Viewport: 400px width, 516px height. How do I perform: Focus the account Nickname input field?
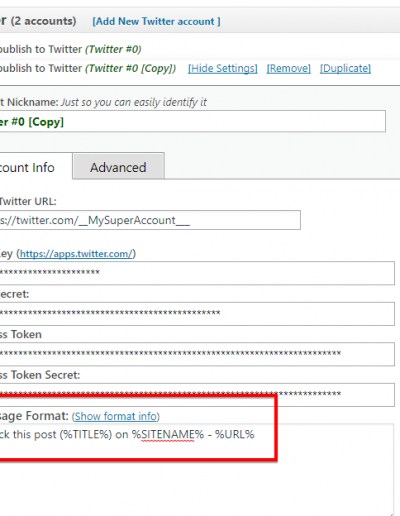(193, 121)
